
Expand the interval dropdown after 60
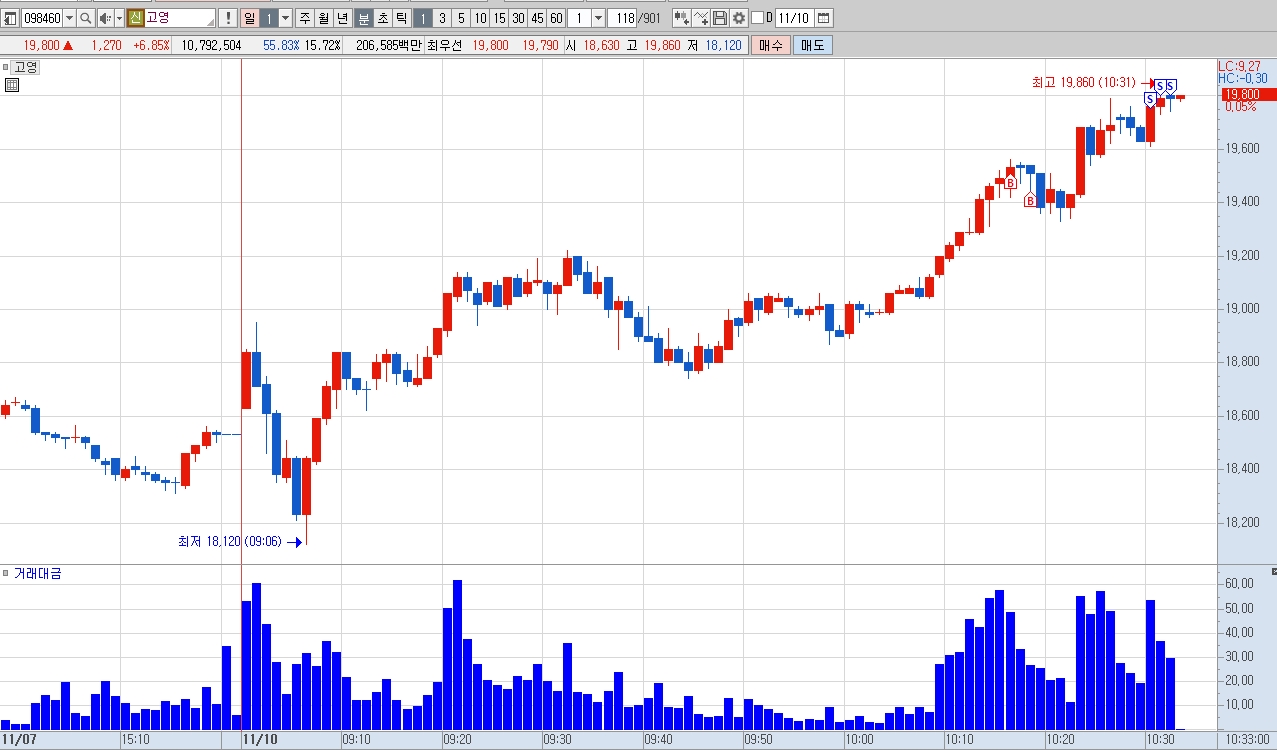(x=597, y=18)
